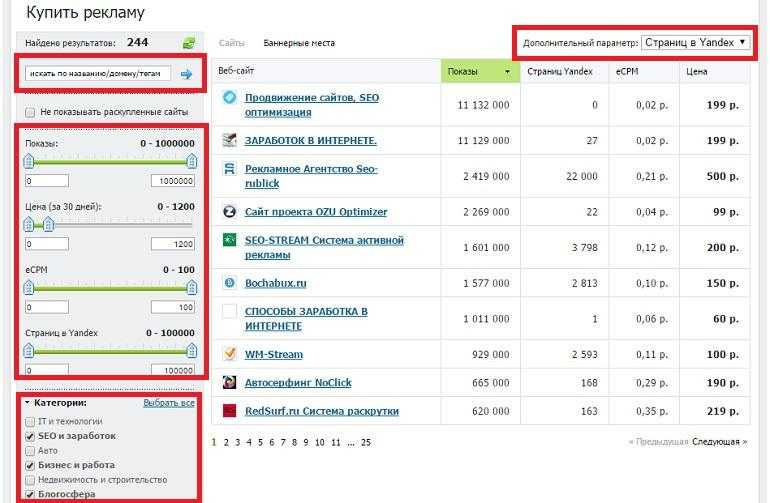Image resolution: width=770 pixels, height=503 pixels.
Task: Click icon next to Сайт проекта OZU Optimizer
Action: tap(229, 212)
